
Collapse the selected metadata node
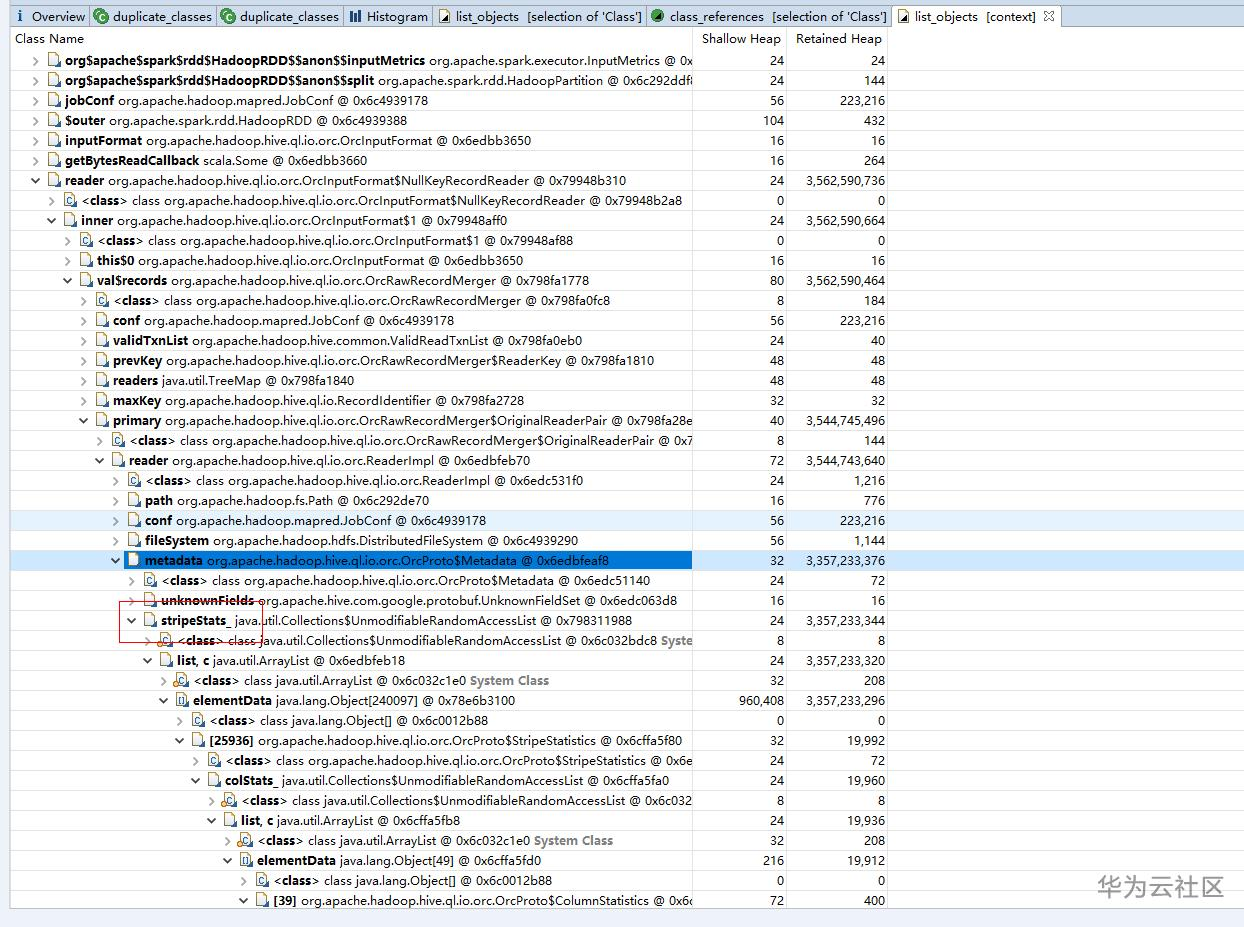tap(116, 560)
